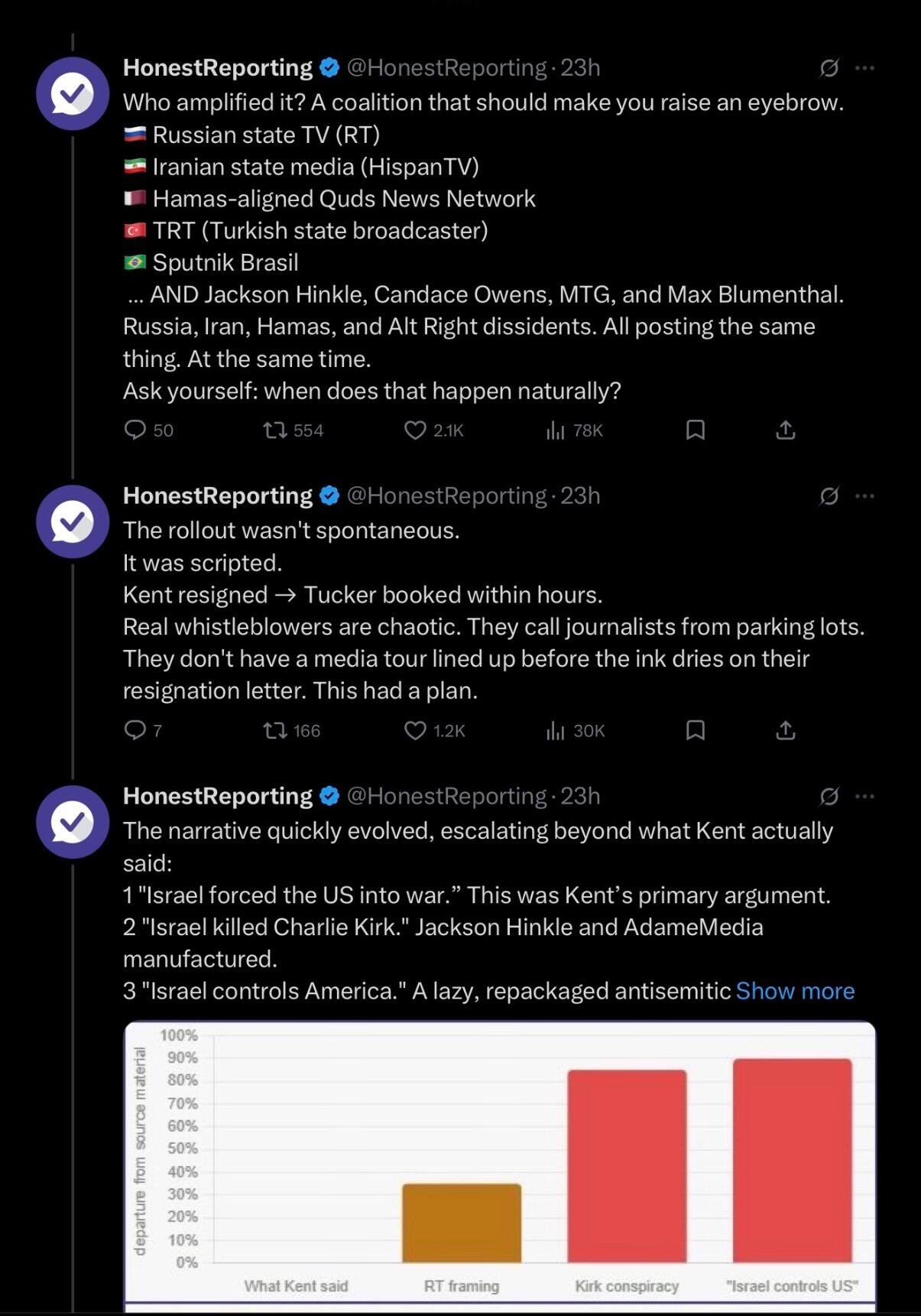The height and width of the screenshot is (1316, 921).
Task: Repost the post with 554 reposts
Action: 272,431
